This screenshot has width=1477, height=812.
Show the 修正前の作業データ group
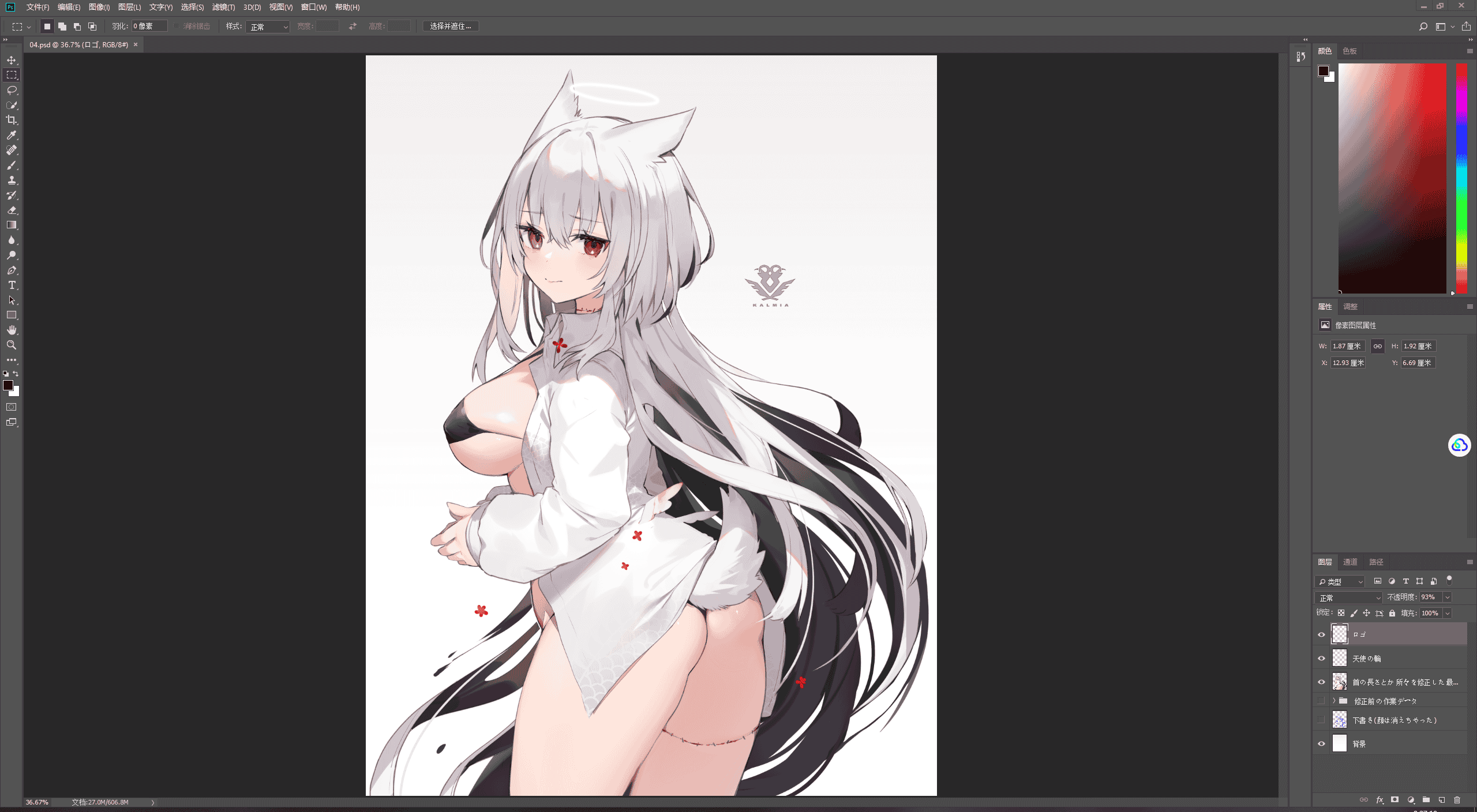1321,701
